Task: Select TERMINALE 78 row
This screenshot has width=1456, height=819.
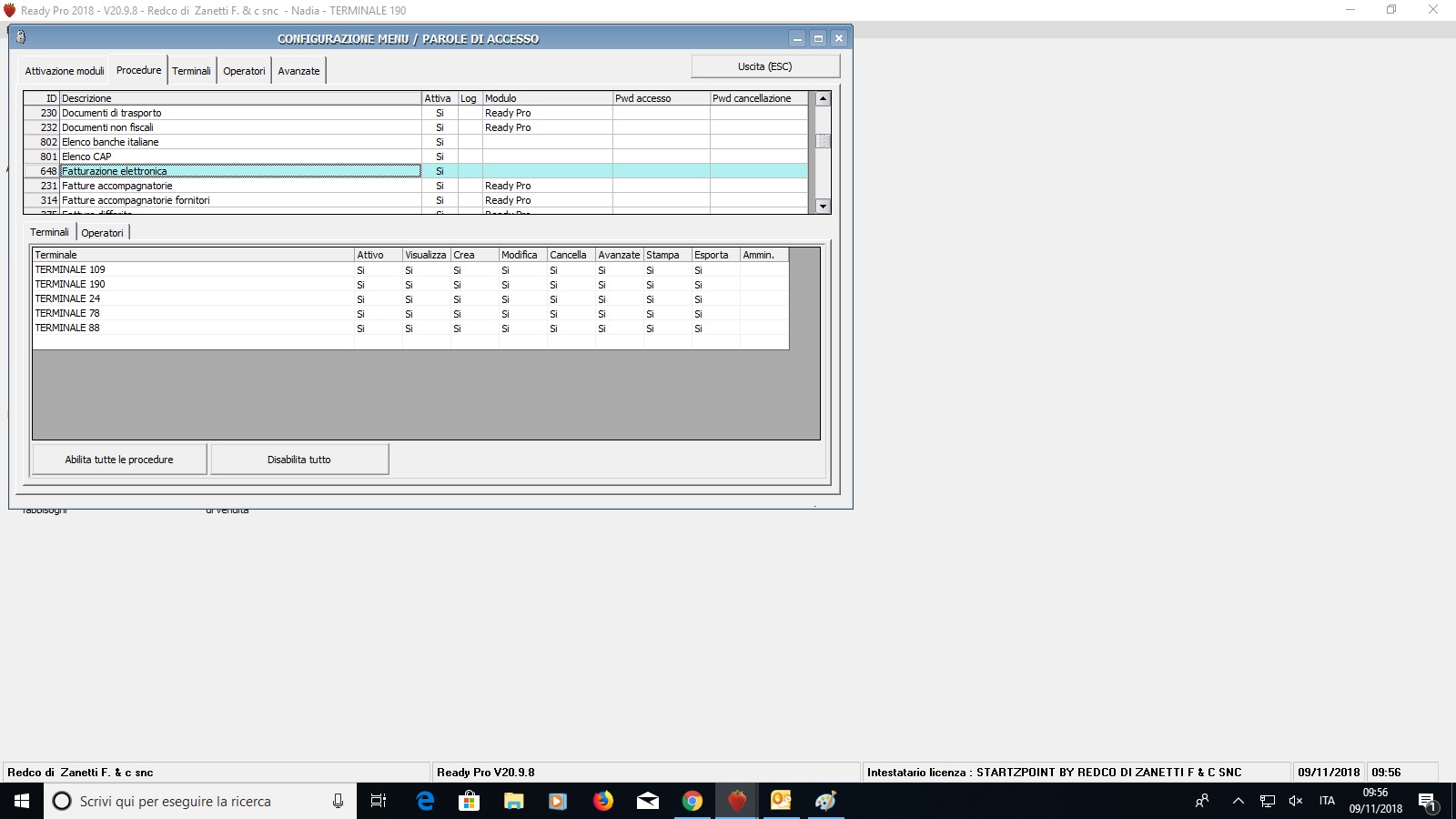Action: (410, 313)
